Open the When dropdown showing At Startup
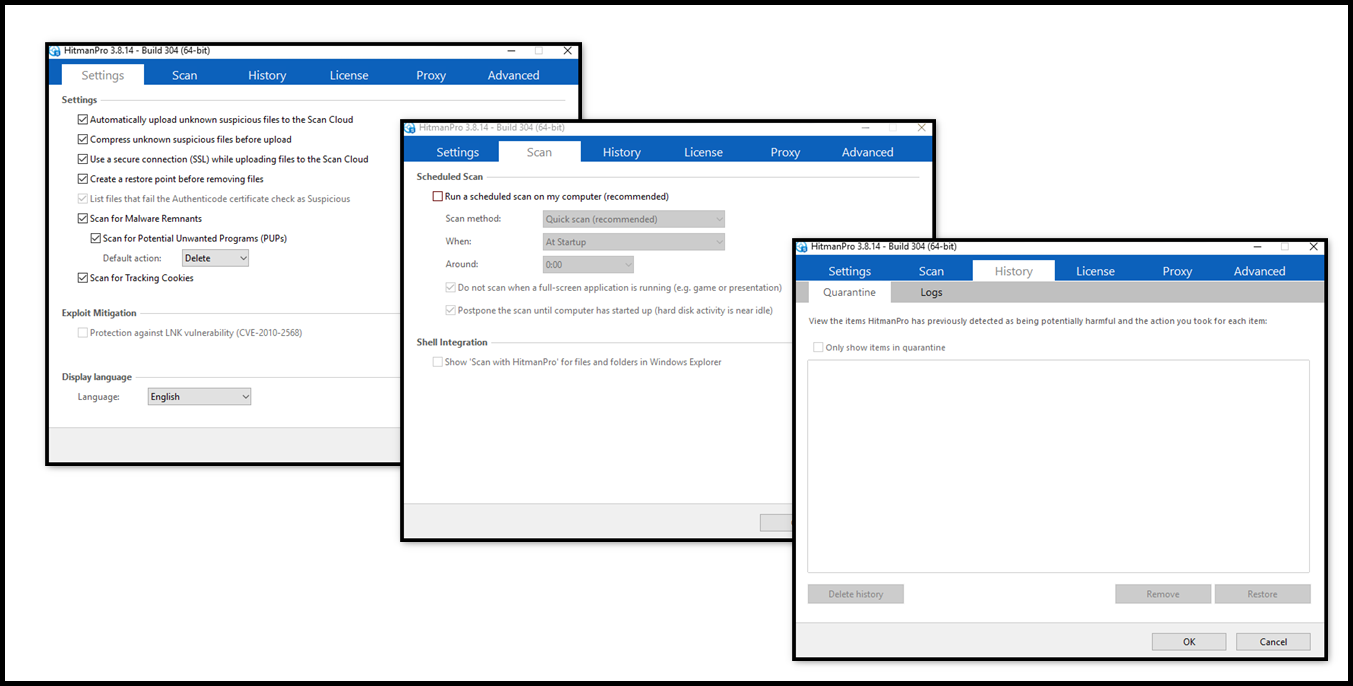The width and height of the screenshot is (1353, 686). tap(634, 242)
